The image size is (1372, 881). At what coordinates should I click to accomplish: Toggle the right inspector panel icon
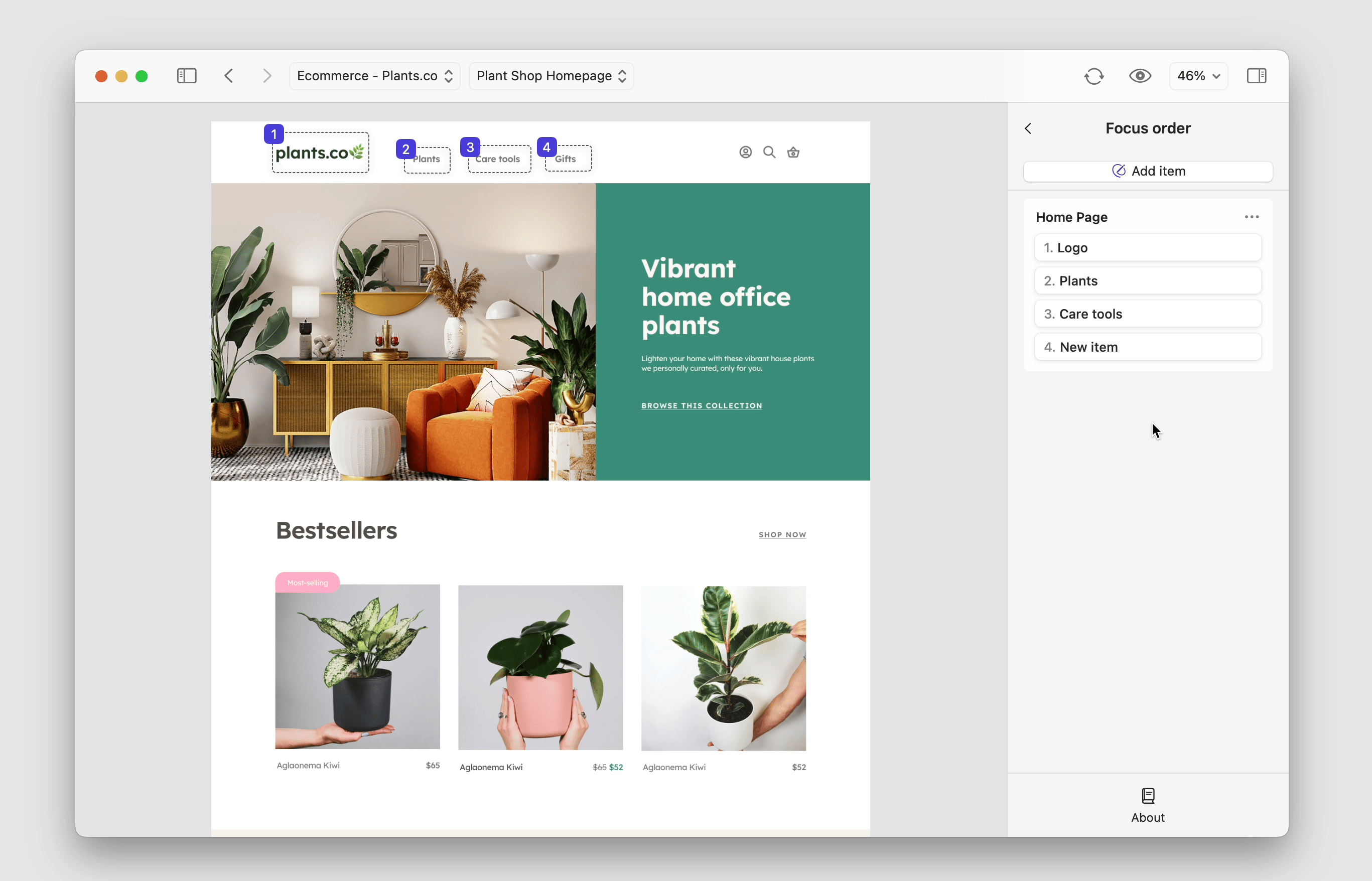[x=1257, y=76]
